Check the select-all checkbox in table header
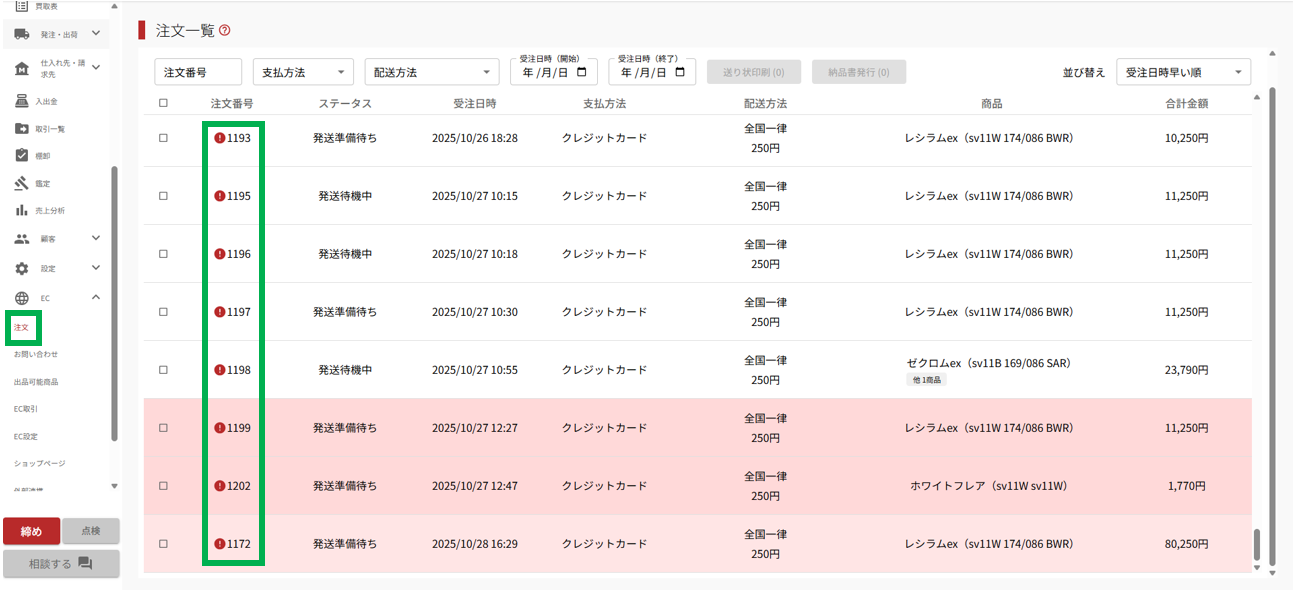The width and height of the screenshot is (1293, 590). tap(163, 103)
